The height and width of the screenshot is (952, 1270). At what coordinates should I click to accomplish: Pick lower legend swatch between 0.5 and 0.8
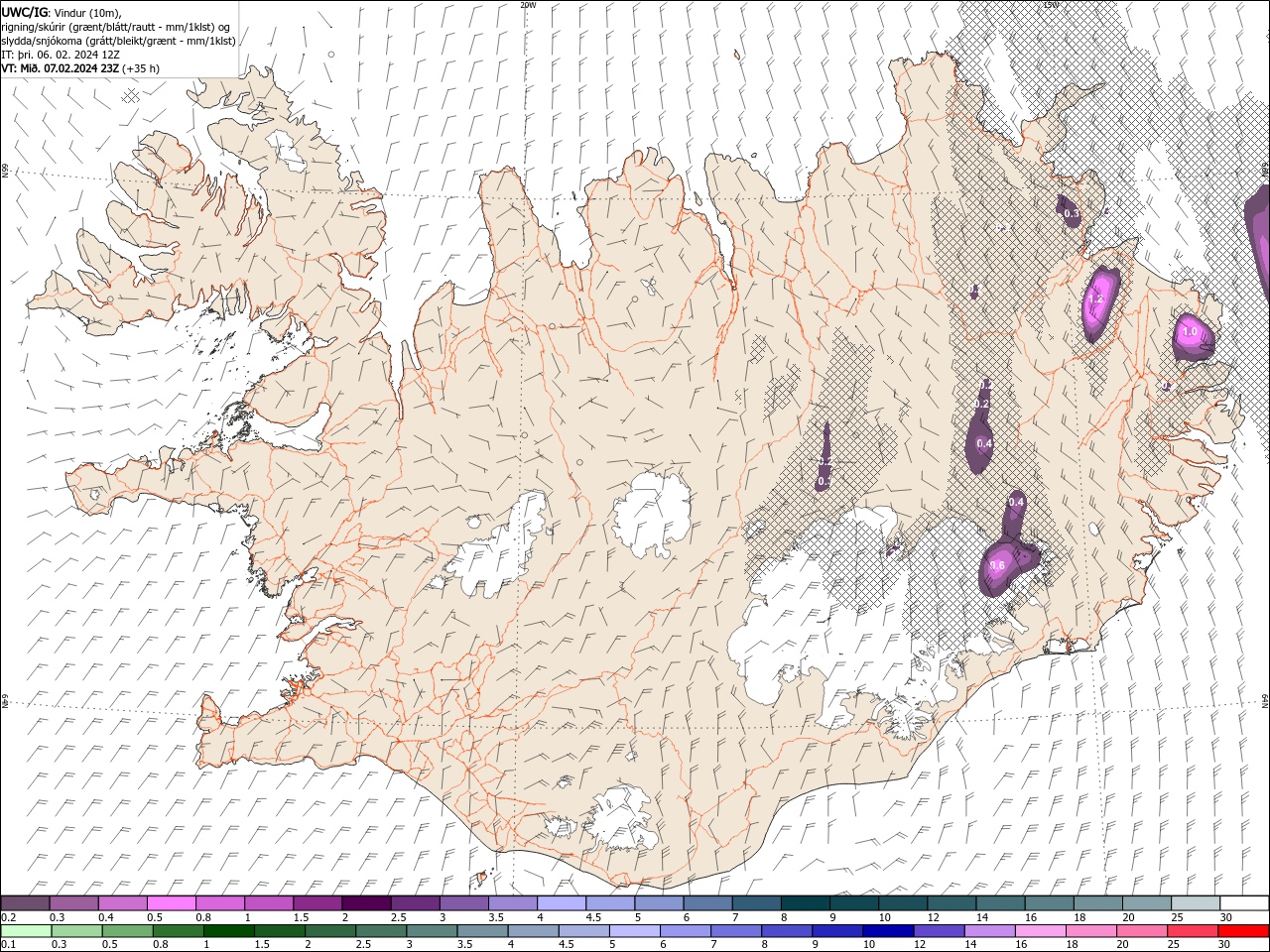(x=127, y=931)
